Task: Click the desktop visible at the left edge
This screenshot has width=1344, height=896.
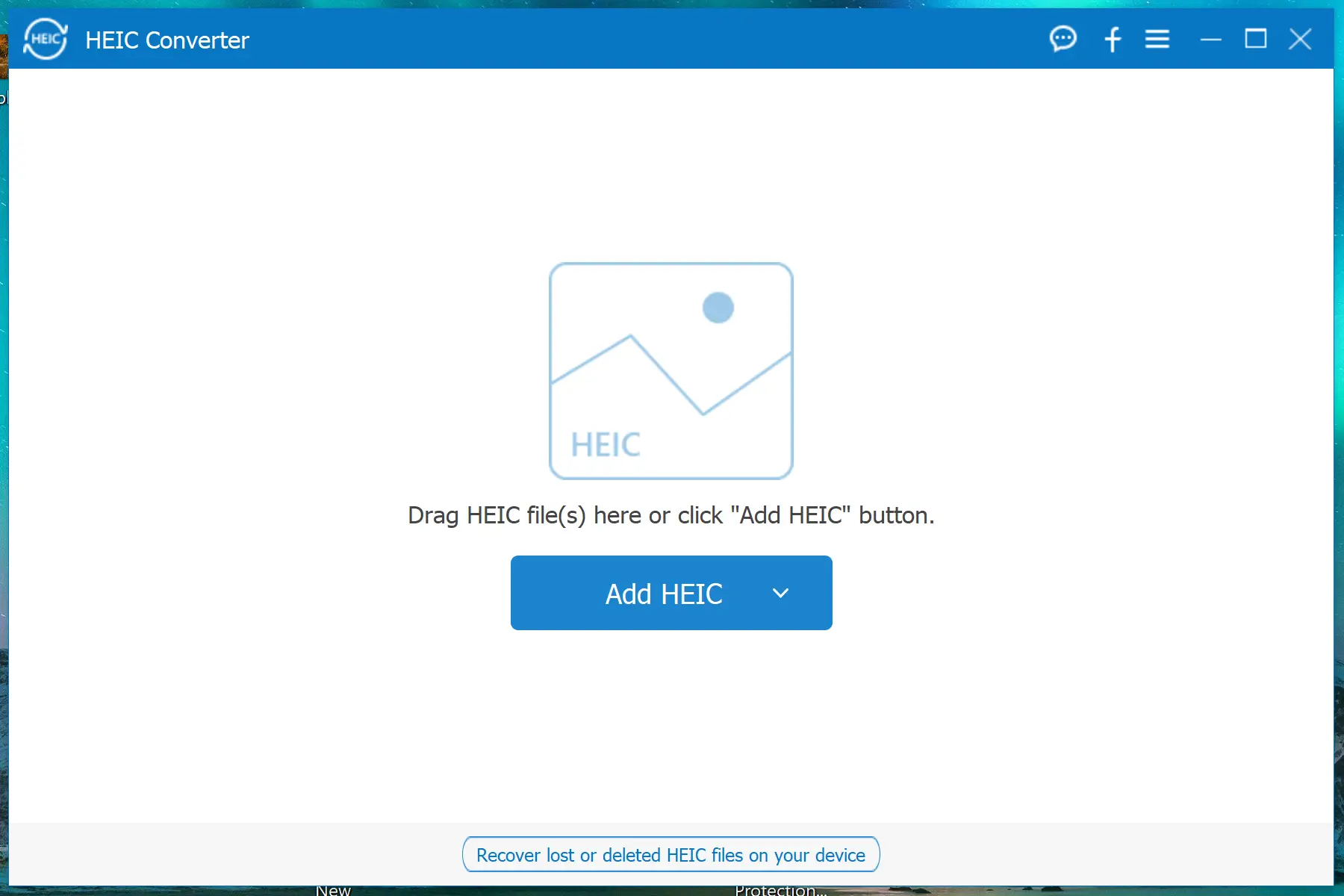Action: (6, 448)
